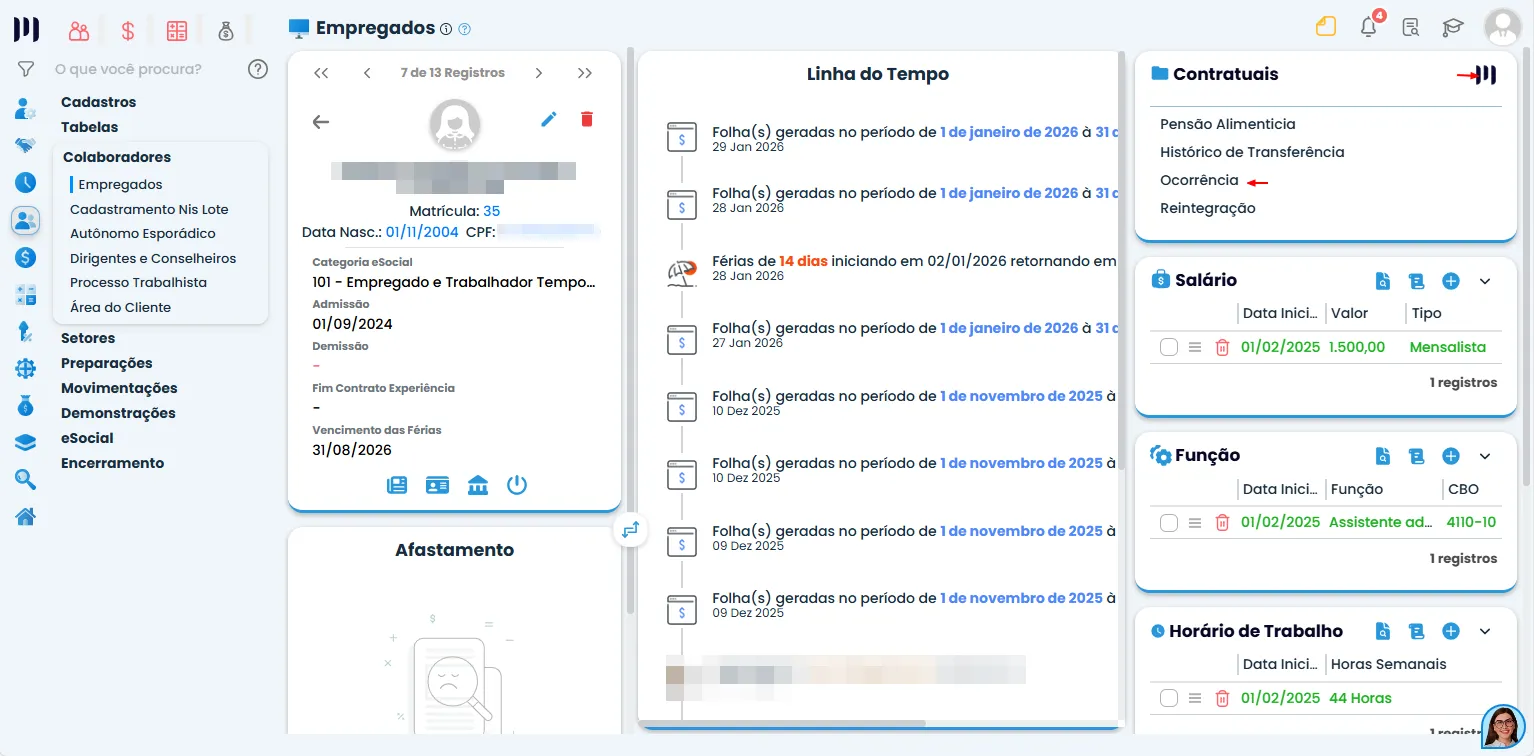Go to the next record with single right arrow
The image size is (1534, 756).
[539, 73]
